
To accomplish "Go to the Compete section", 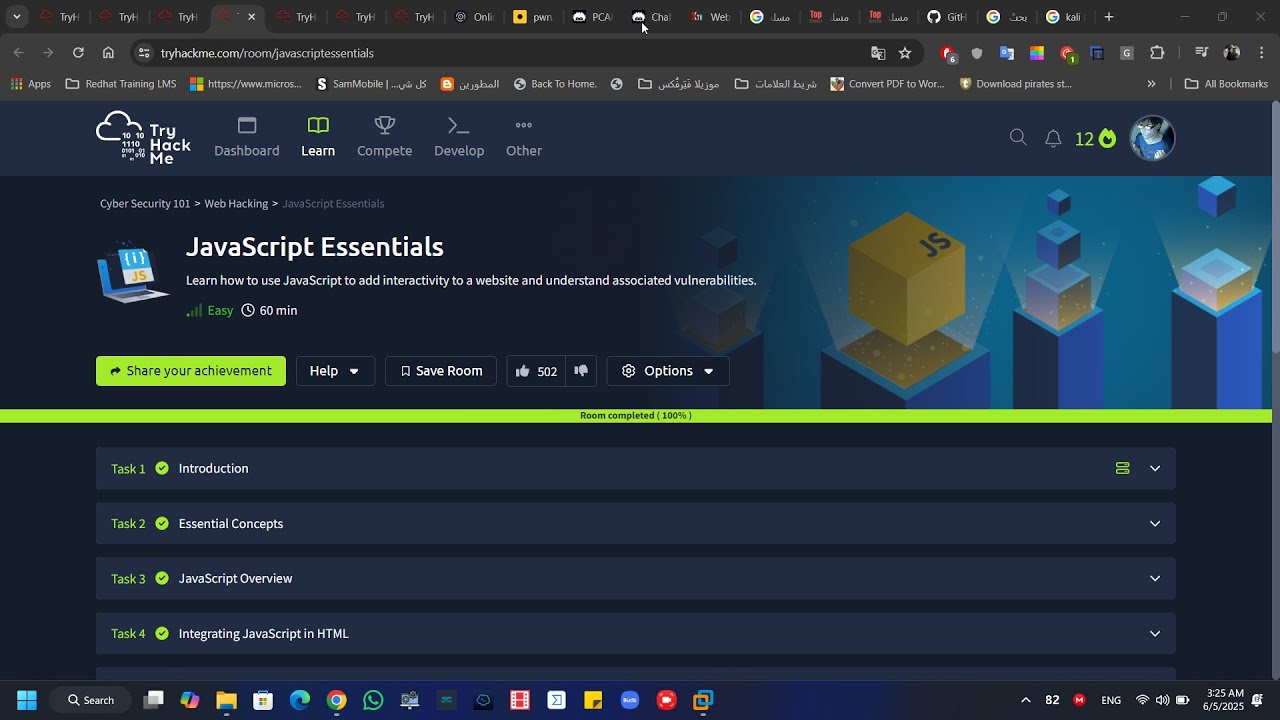I will (x=385, y=138).
